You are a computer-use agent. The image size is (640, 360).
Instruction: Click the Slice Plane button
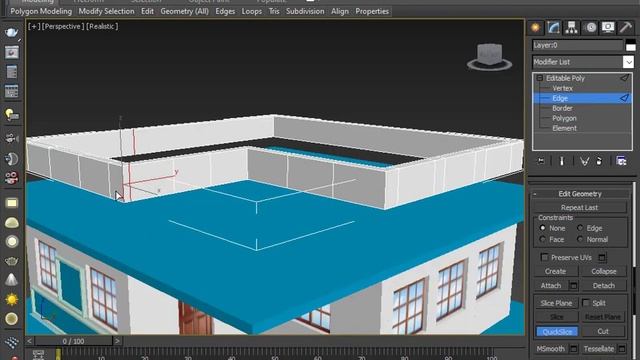[556, 303]
